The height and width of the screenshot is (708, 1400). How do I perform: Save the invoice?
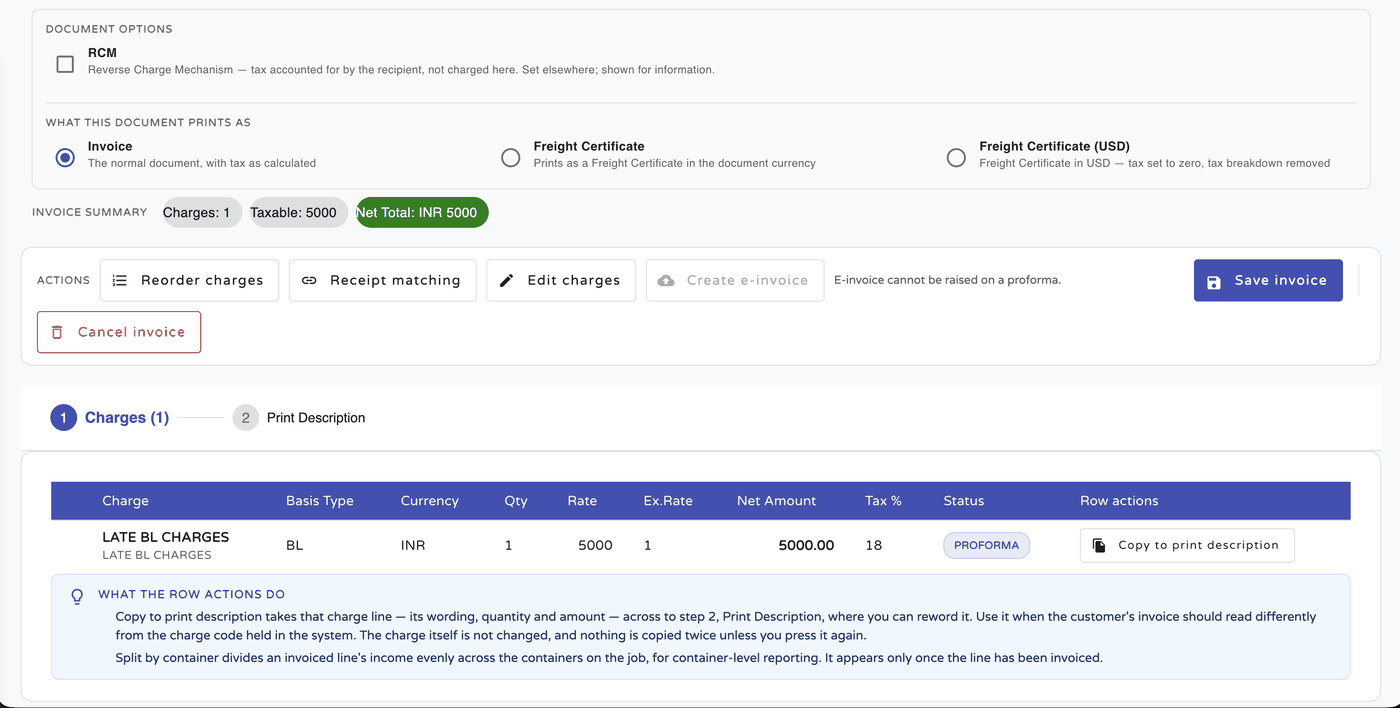tap(1268, 281)
